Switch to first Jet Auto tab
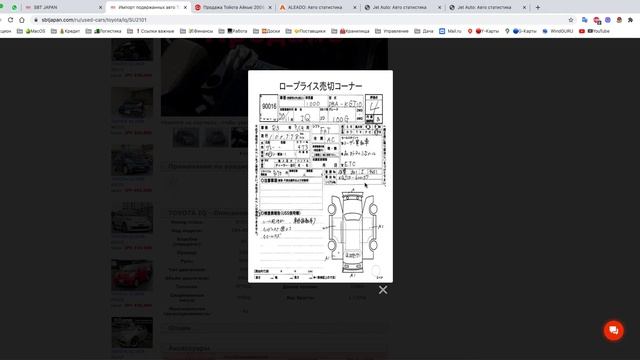The width and height of the screenshot is (640, 360). click(402, 7)
